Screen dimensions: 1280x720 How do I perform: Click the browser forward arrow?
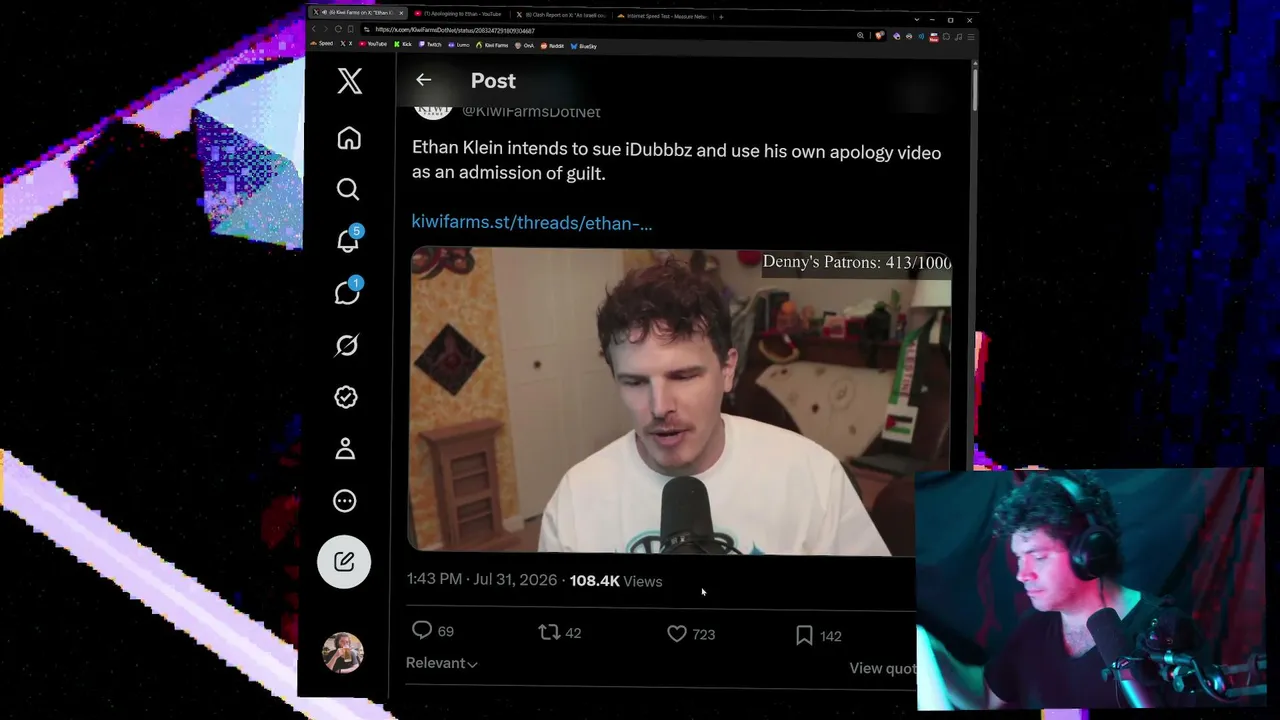pyautogui.click(x=325, y=28)
